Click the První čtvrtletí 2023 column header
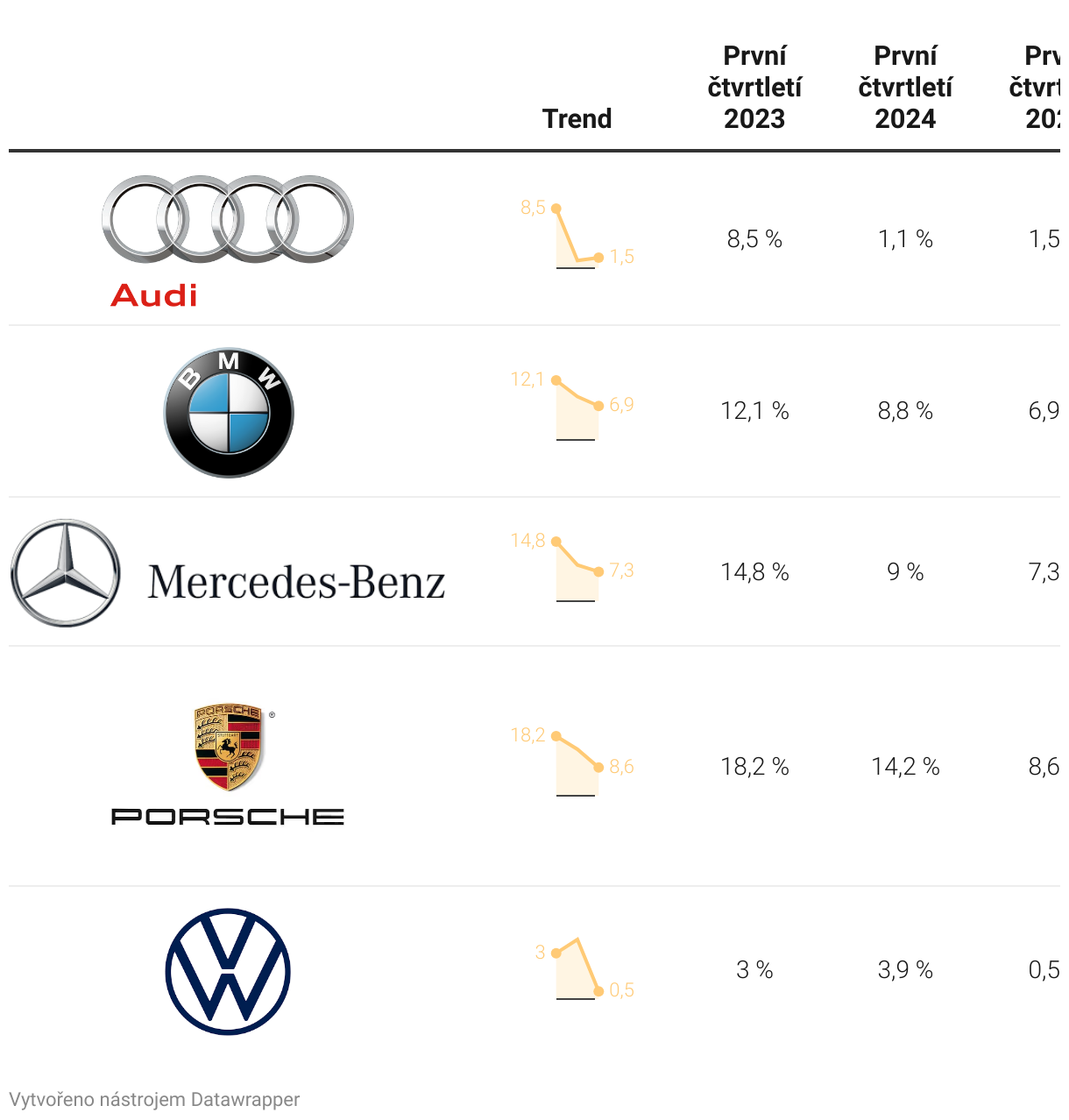1069x1120 pixels. [x=754, y=87]
